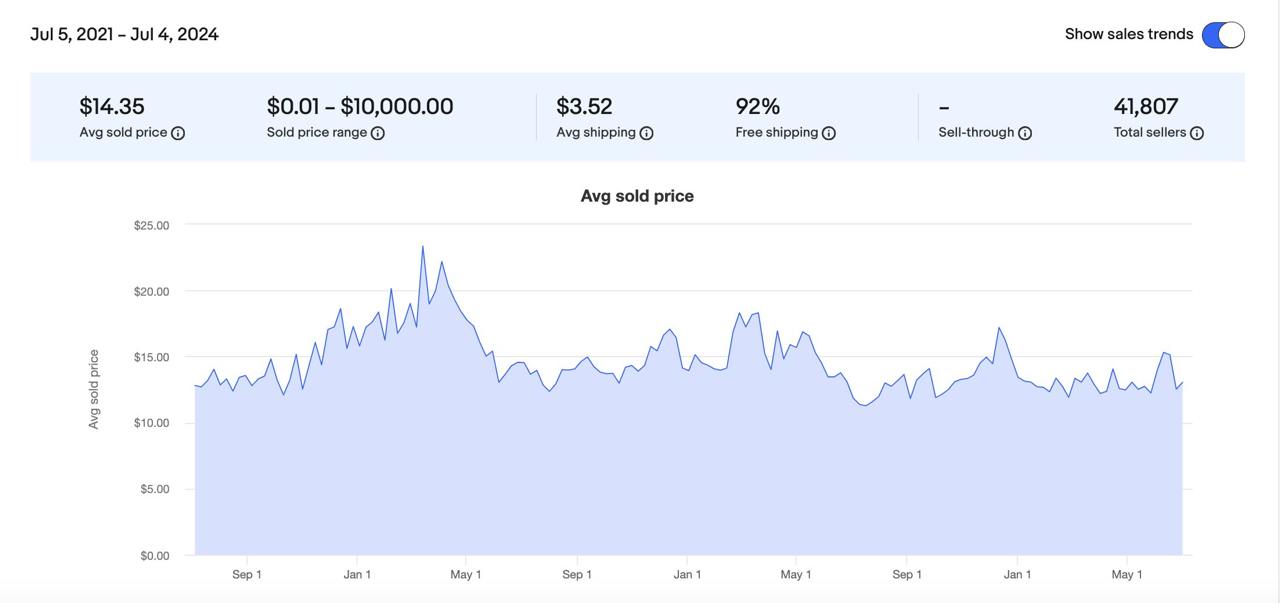Click the $5.00 y-axis label
This screenshot has height=603, width=1280.
pos(154,490)
